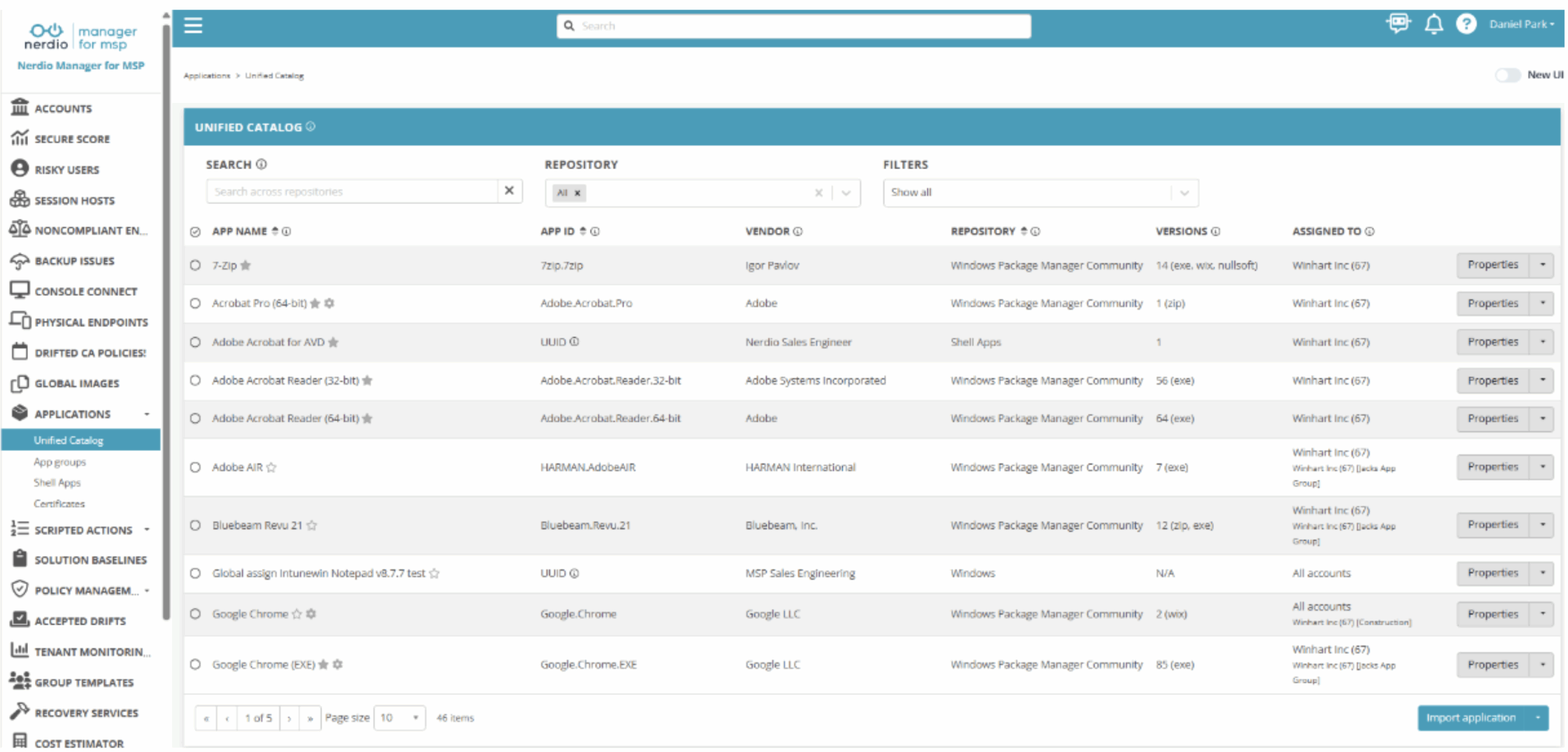1568x752 pixels.
Task: Open the Page size dropdown
Action: tap(399, 718)
